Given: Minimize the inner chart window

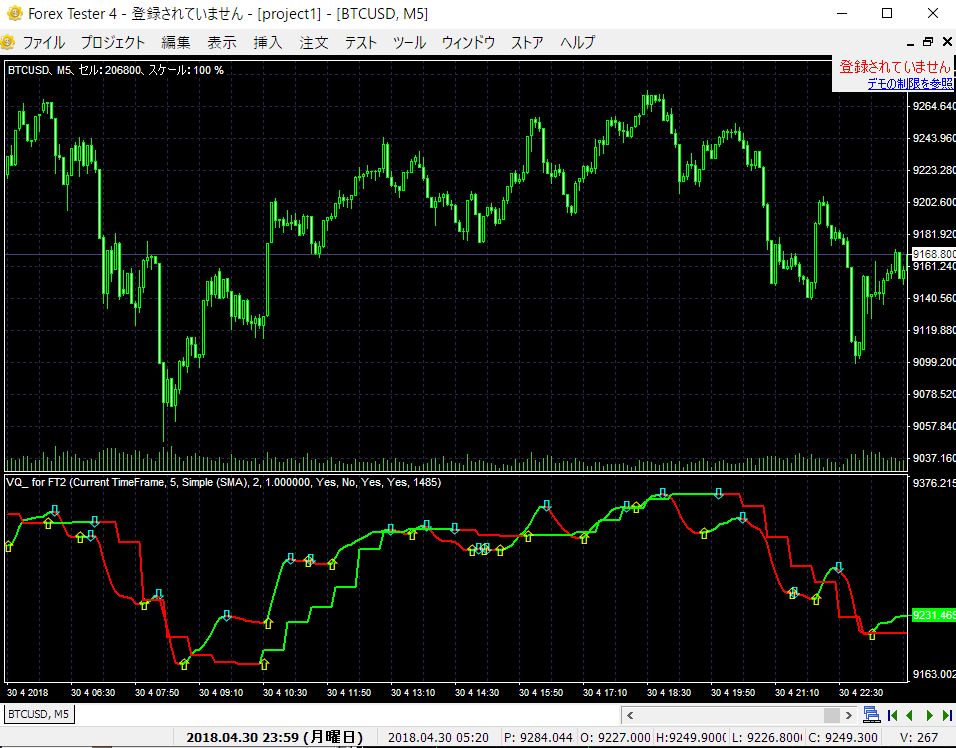Looking at the screenshot, I should [910, 43].
